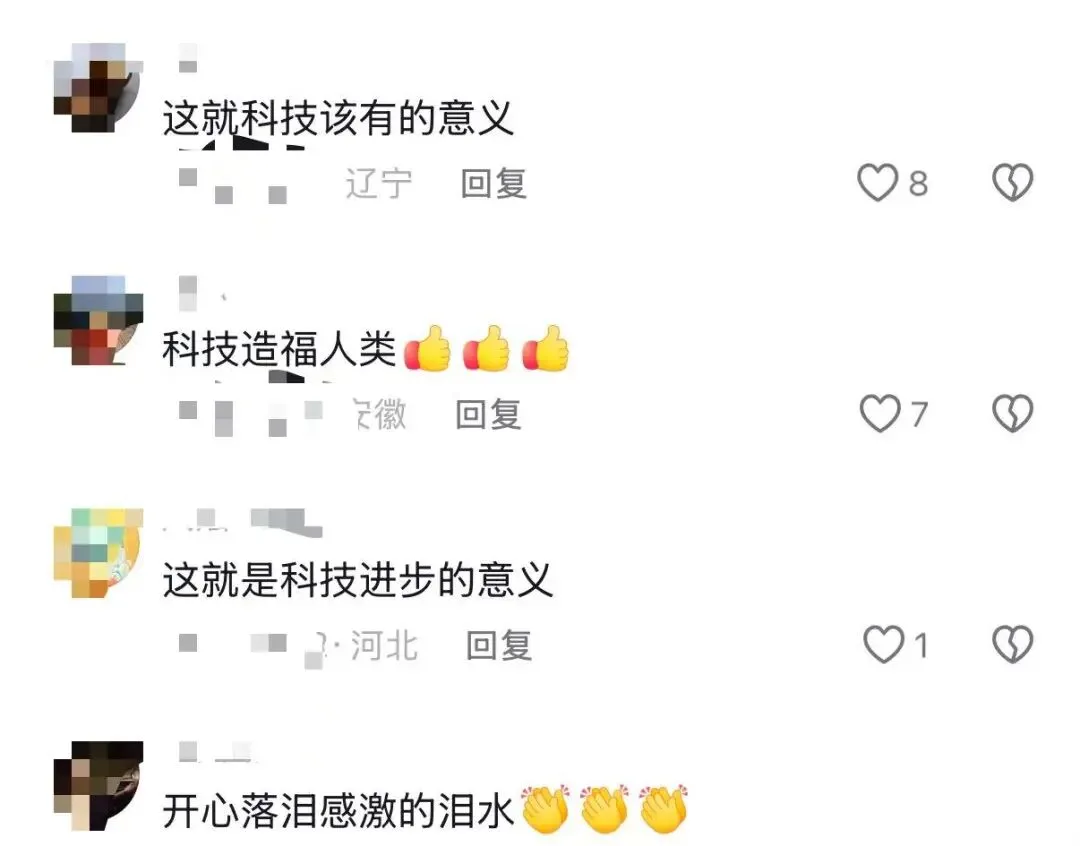Dislike the Hebei comment
This screenshot has height=846, width=1080.
click(x=1012, y=645)
